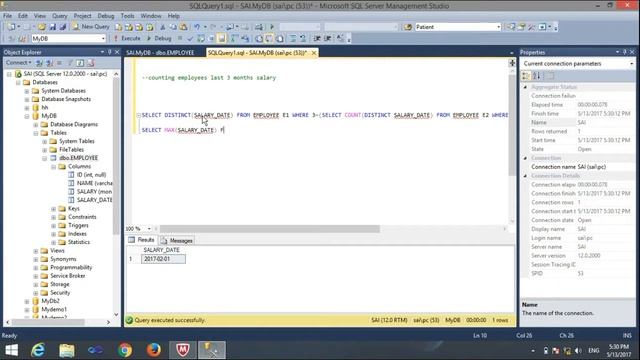Open the 100 % zoom dropdown
Screen dimensions: 640x360
click(149, 229)
